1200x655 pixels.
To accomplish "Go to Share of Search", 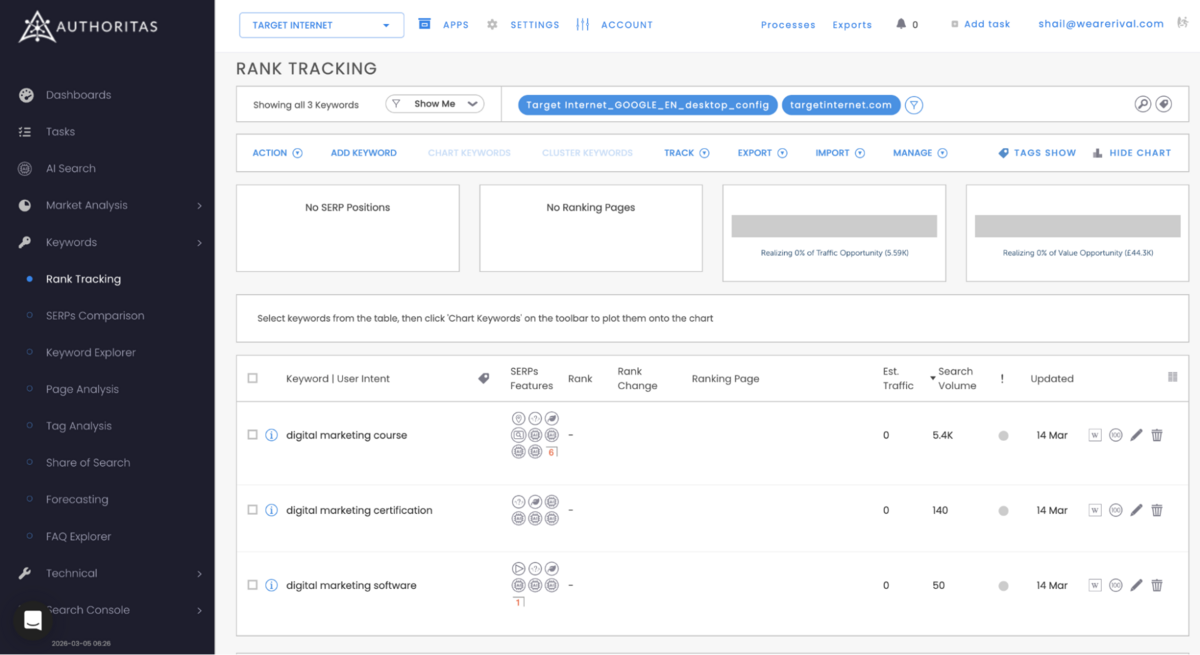I will click(88, 463).
